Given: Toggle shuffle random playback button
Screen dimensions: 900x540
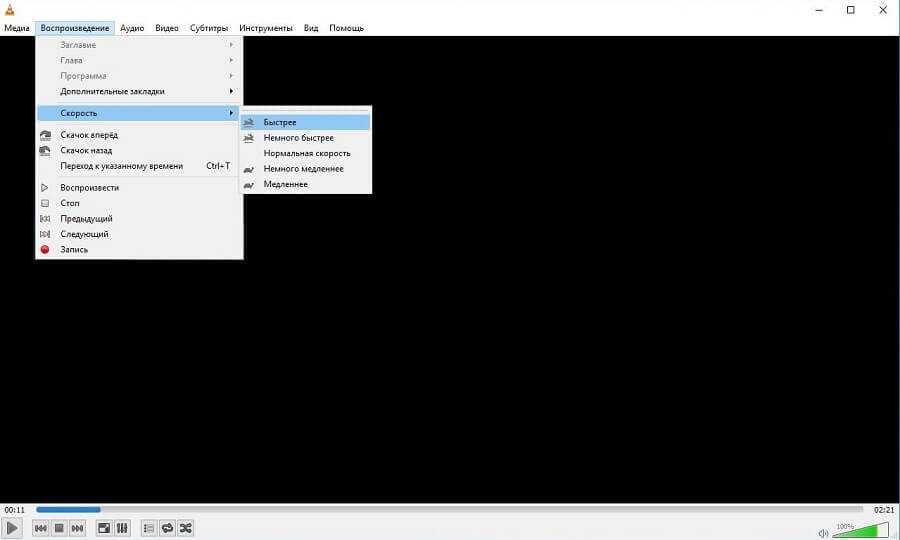Looking at the screenshot, I should click(185, 528).
